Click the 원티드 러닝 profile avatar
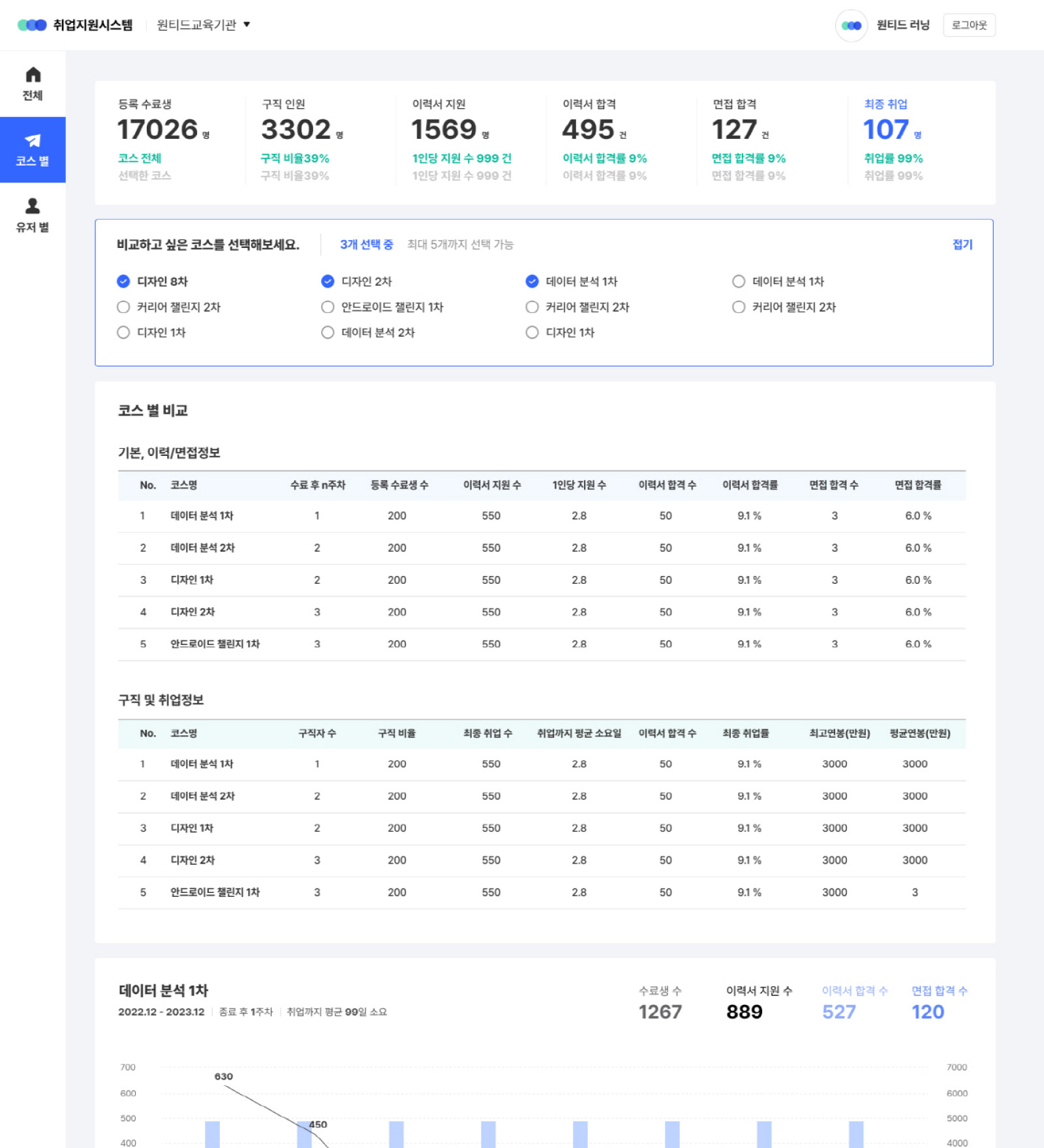The height and width of the screenshot is (1148, 1044). [852, 25]
